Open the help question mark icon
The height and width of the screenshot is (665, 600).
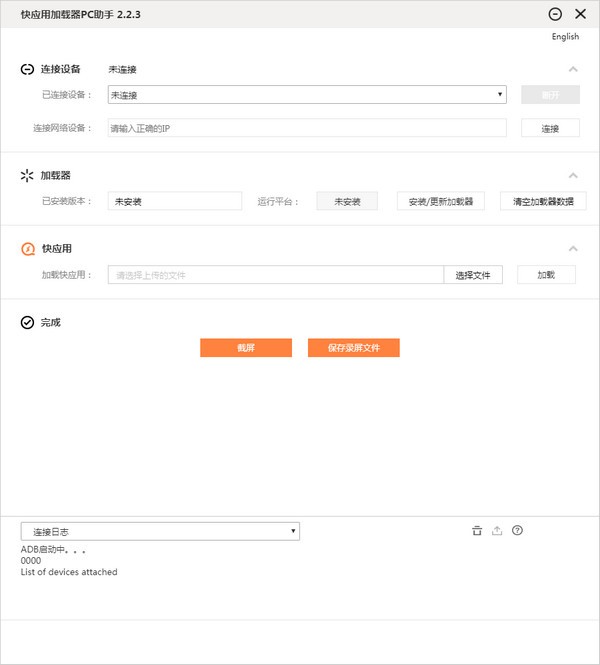click(x=517, y=531)
